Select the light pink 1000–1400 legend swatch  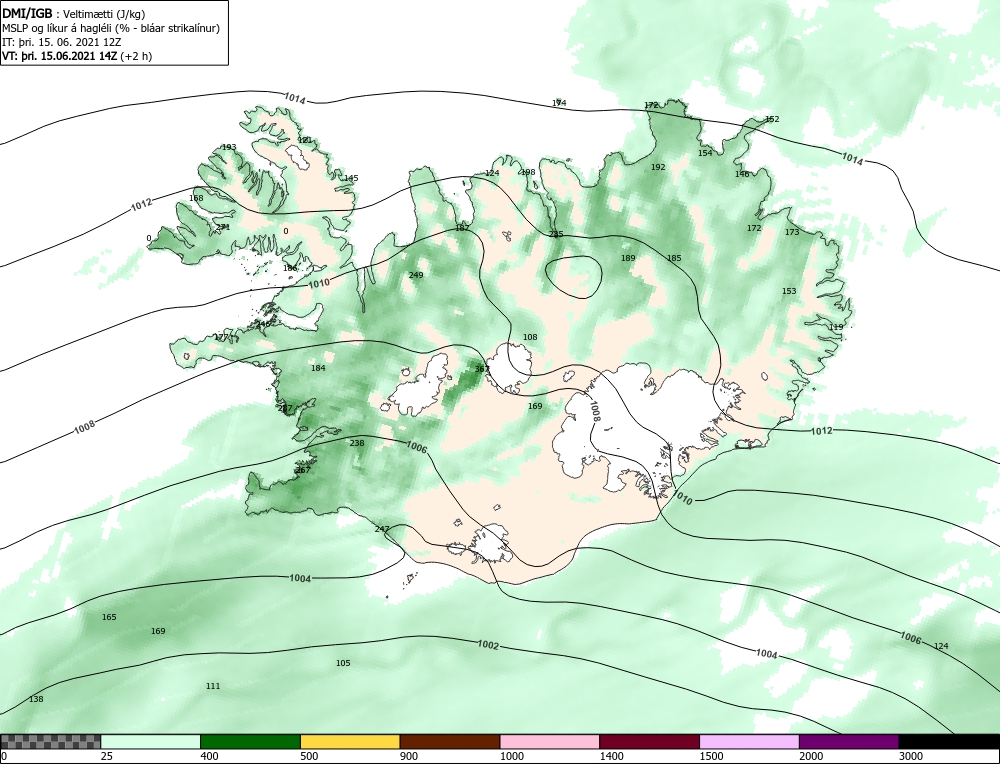point(550,741)
